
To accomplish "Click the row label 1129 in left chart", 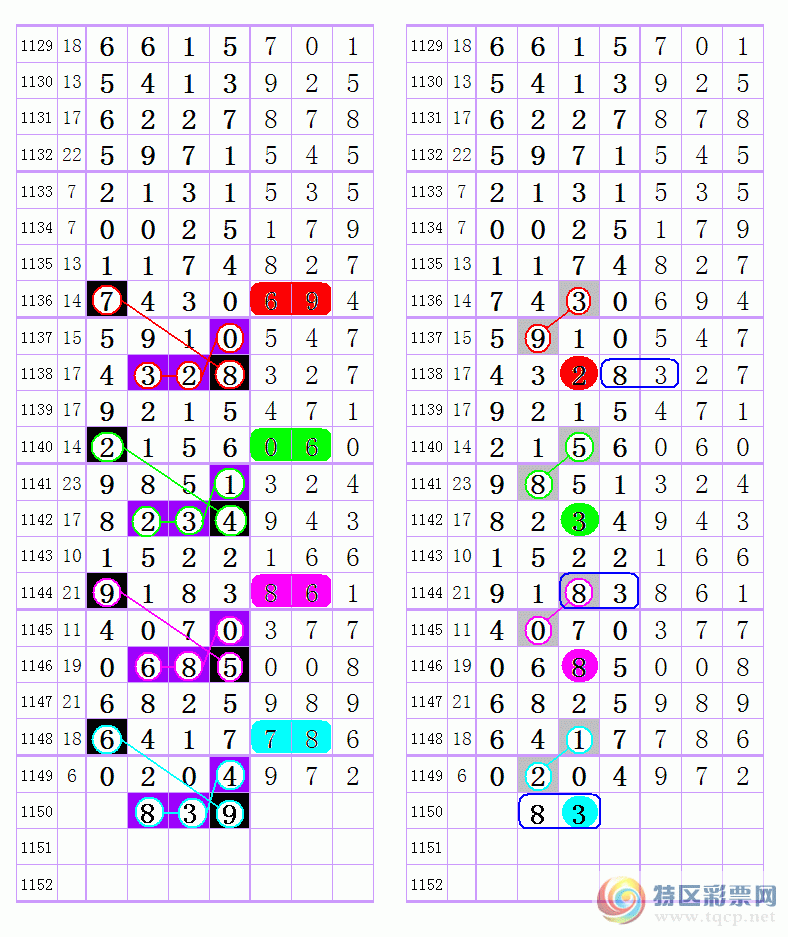I will click(x=36, y=46).
